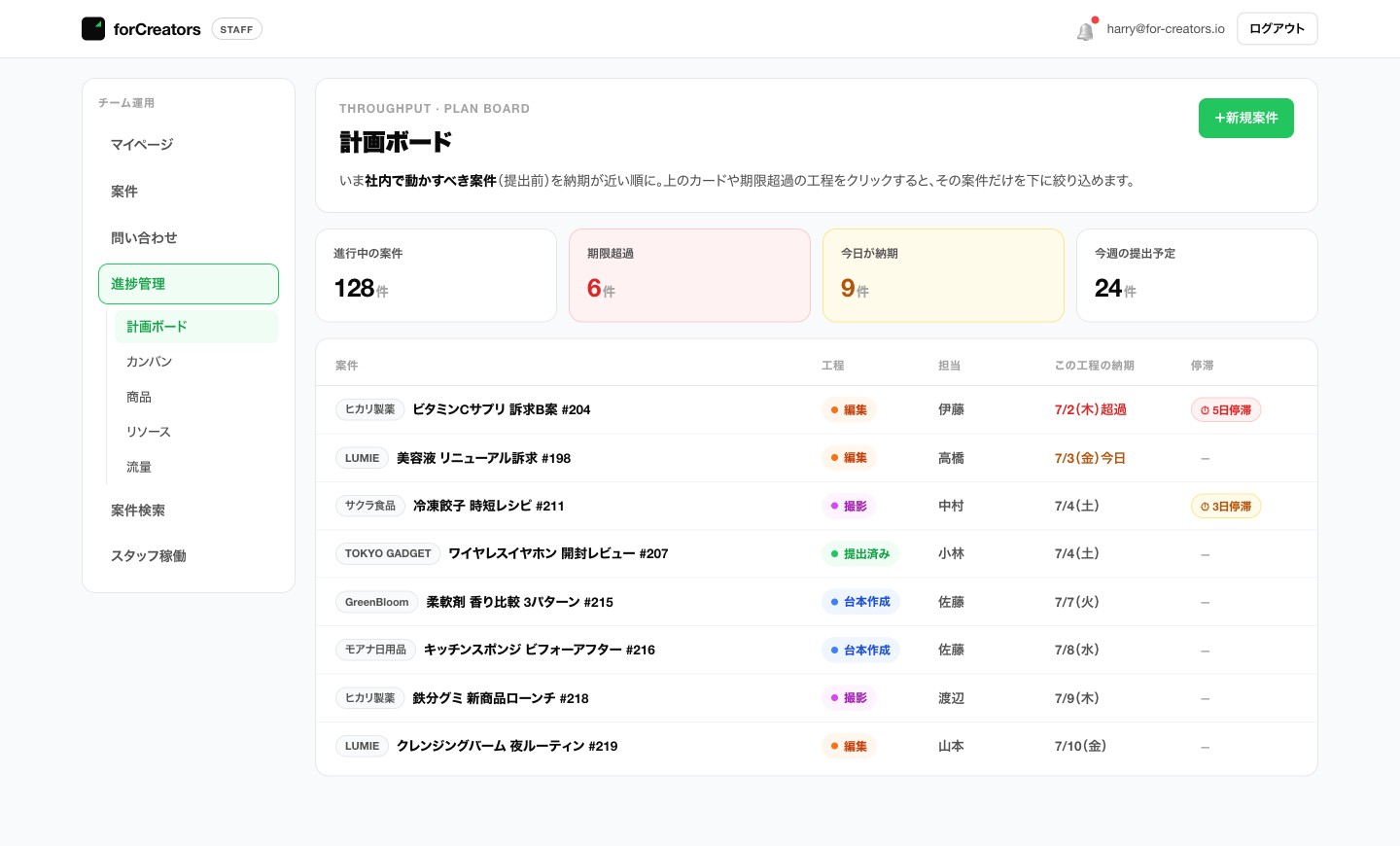Click the forCreators logo icon
The height and width of the screenshot is (846, 1400).
(x=93, y=29)
